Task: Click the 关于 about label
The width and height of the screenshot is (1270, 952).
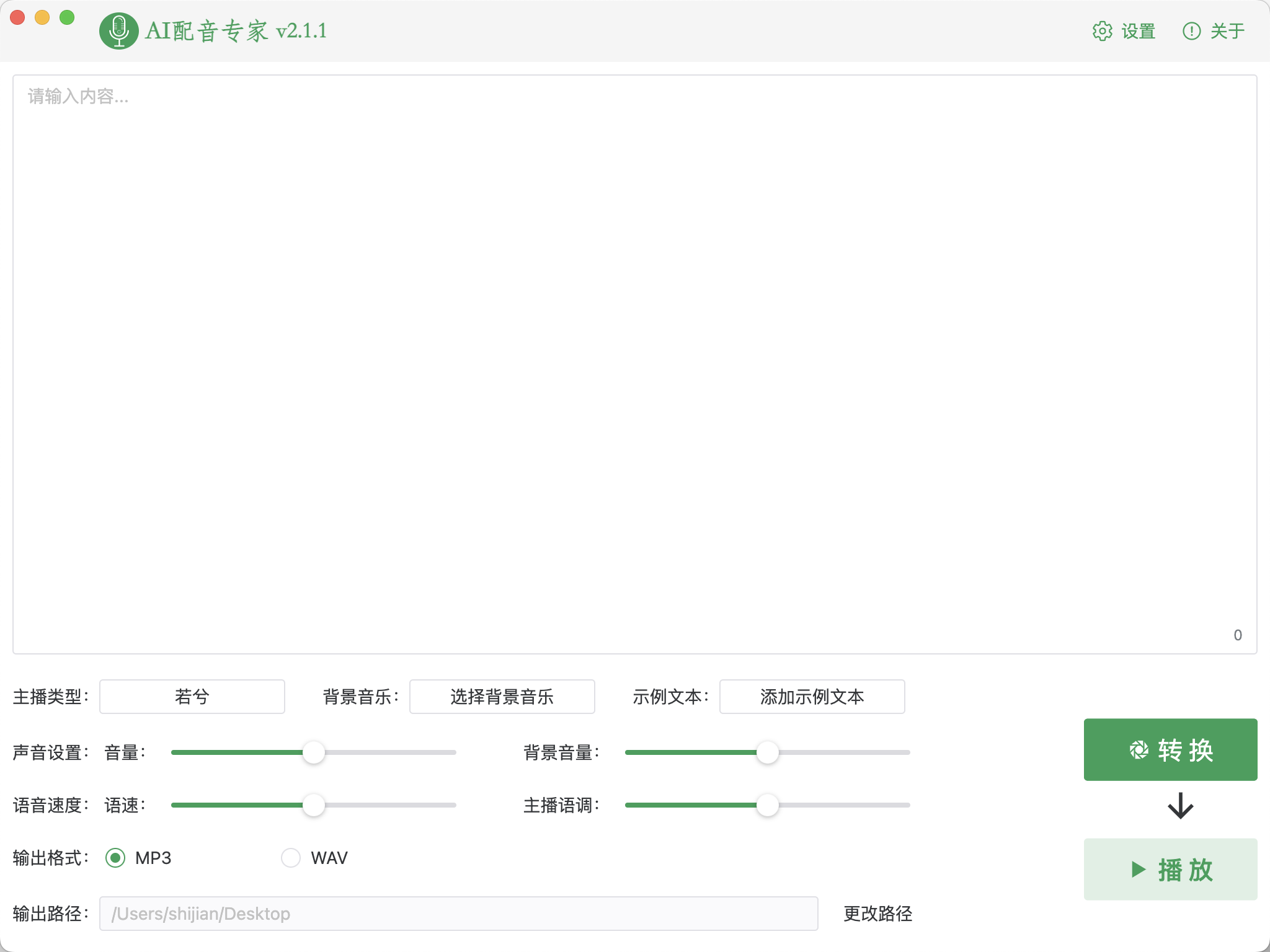Action: (x=1227, y=31)
